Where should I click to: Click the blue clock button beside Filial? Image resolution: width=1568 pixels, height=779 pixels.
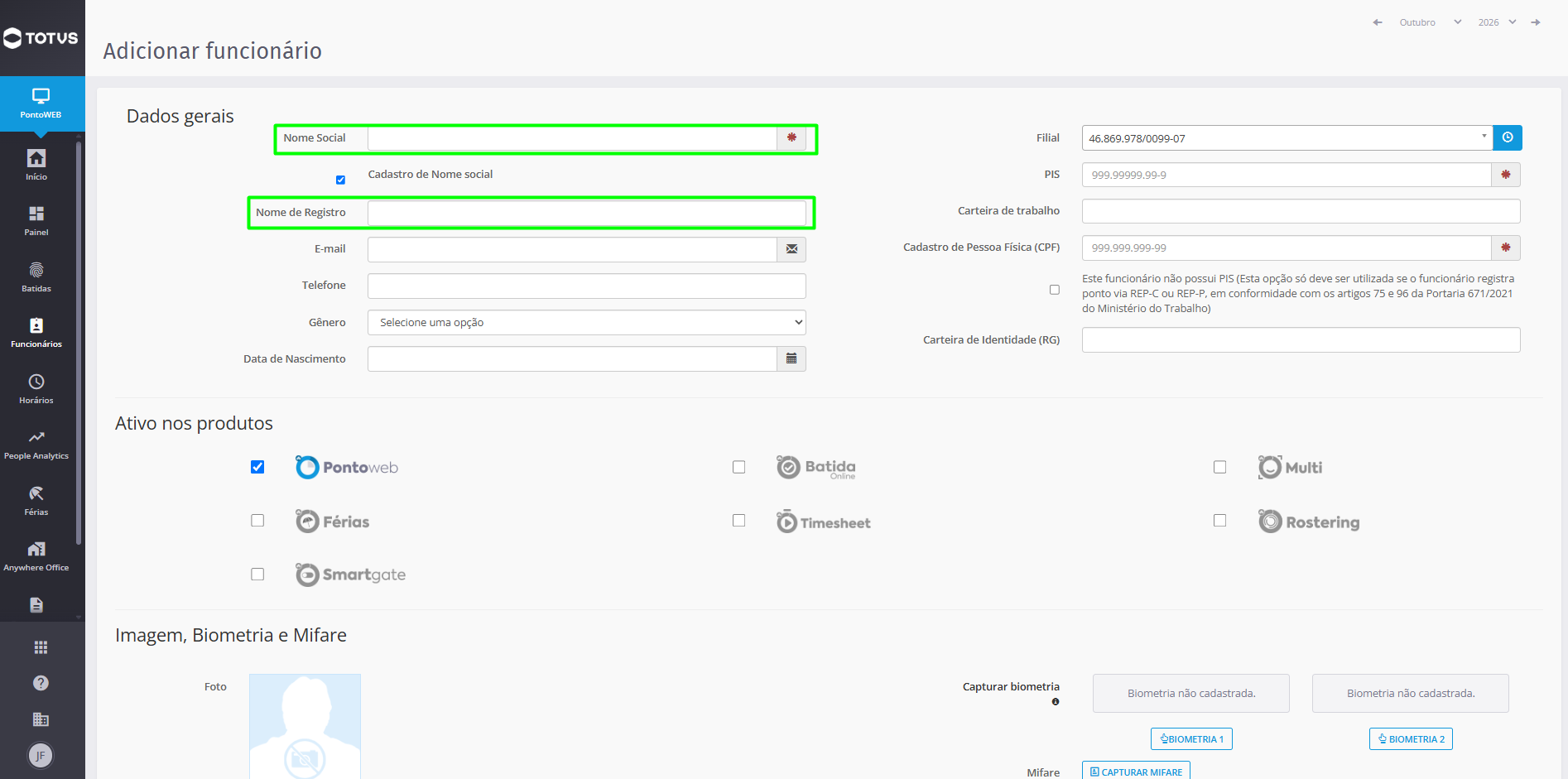tap(1508, 137)
